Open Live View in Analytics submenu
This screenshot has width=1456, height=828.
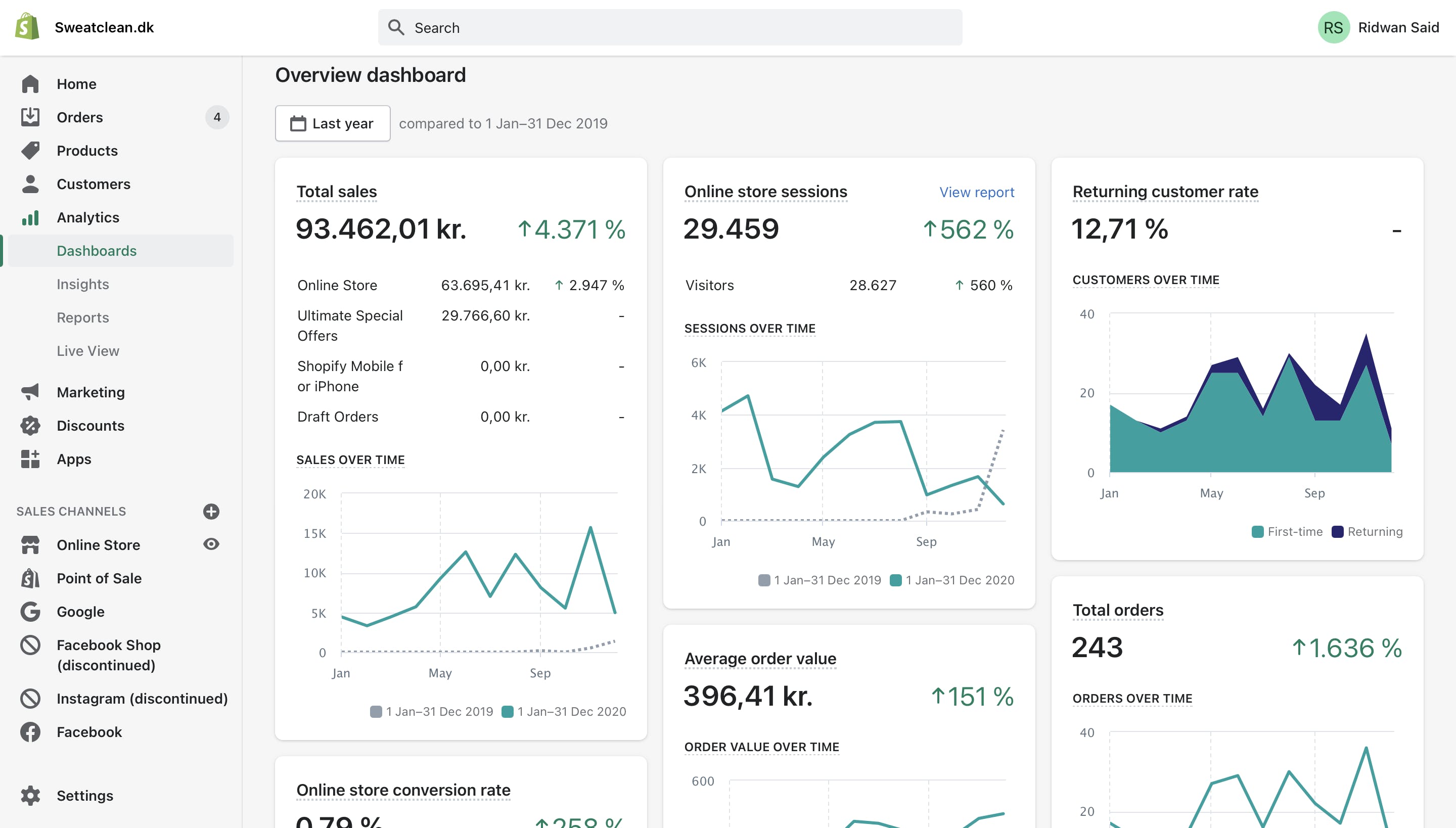coord(88,351)
